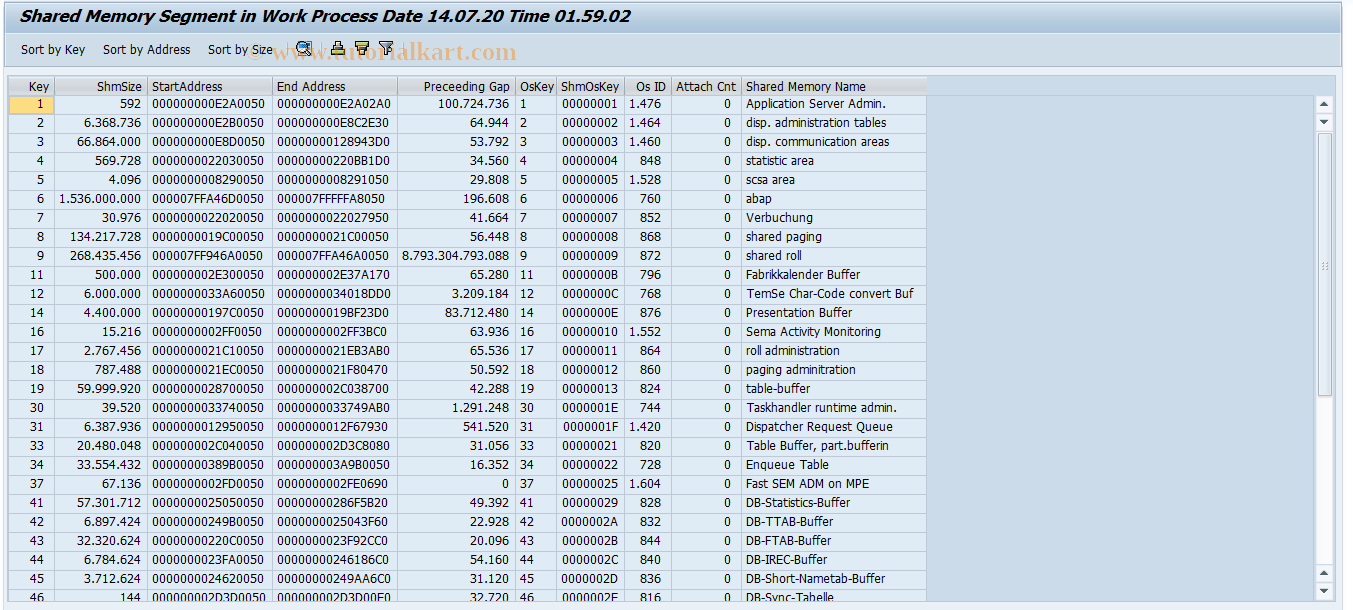
Task: Select the highlighted Key cell 1
Action: [32, 104]
